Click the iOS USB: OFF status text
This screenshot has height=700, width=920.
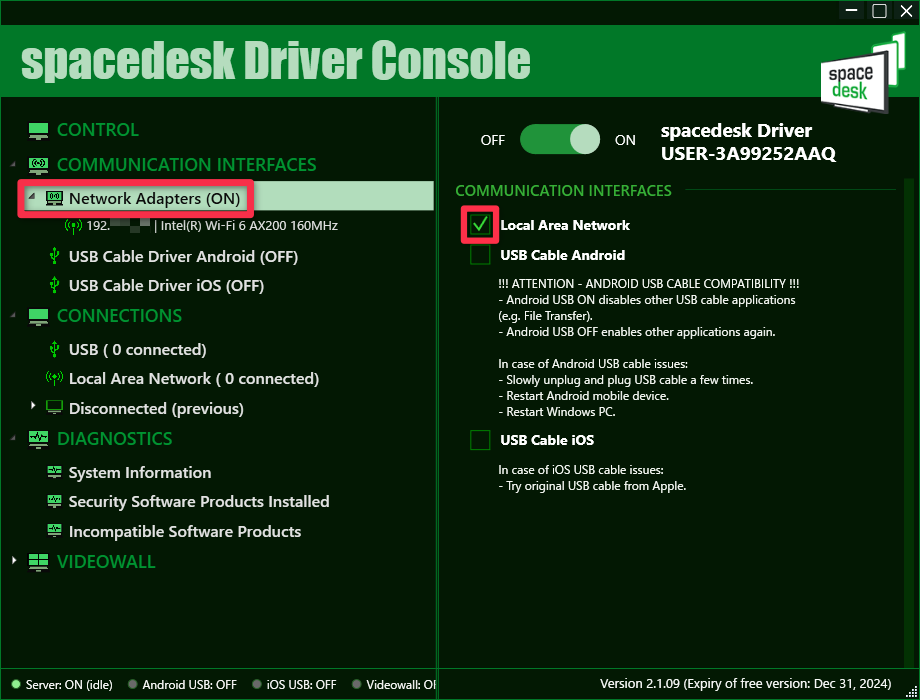point(302,685)
